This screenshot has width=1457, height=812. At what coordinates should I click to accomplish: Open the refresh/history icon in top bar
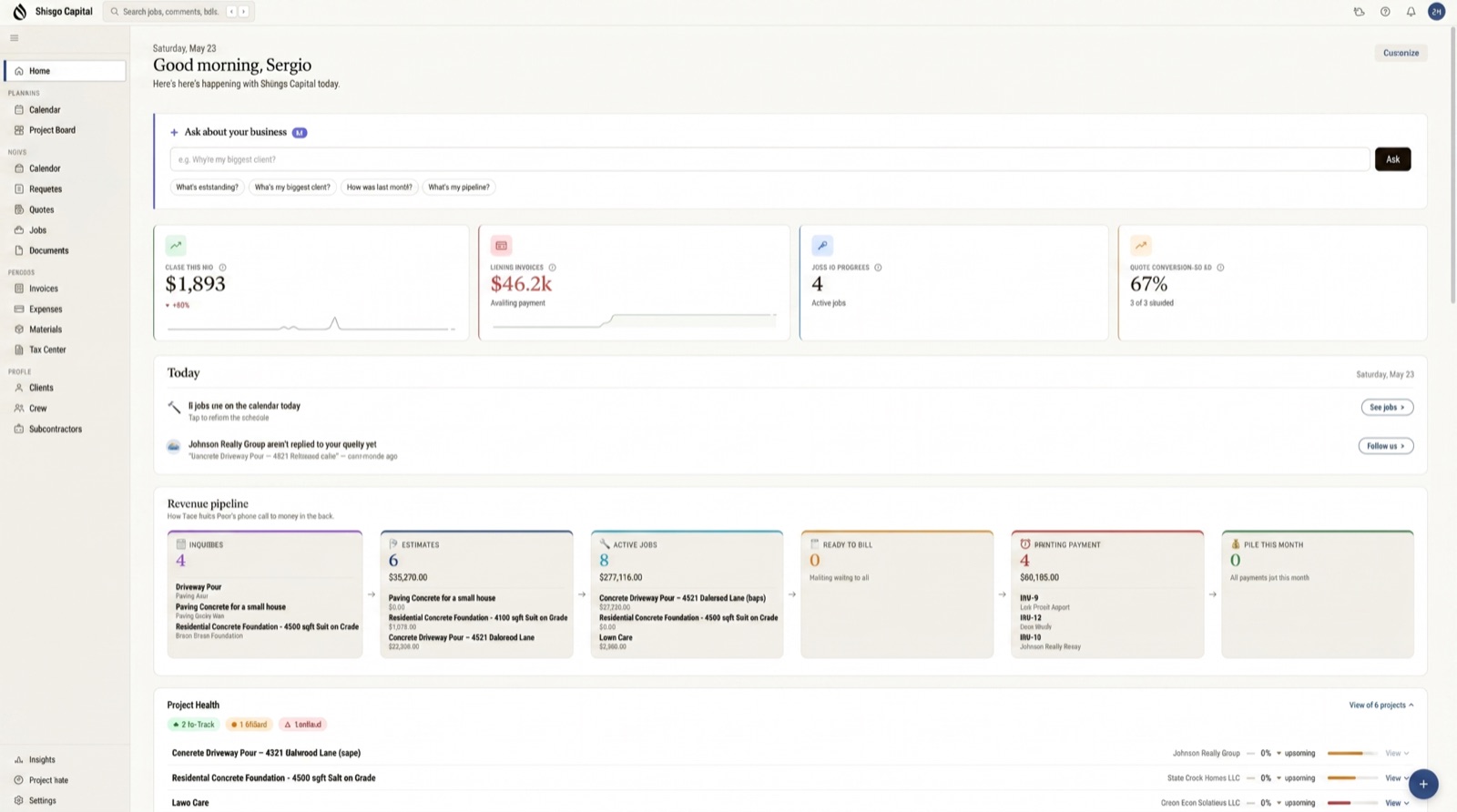(1359, 12)
